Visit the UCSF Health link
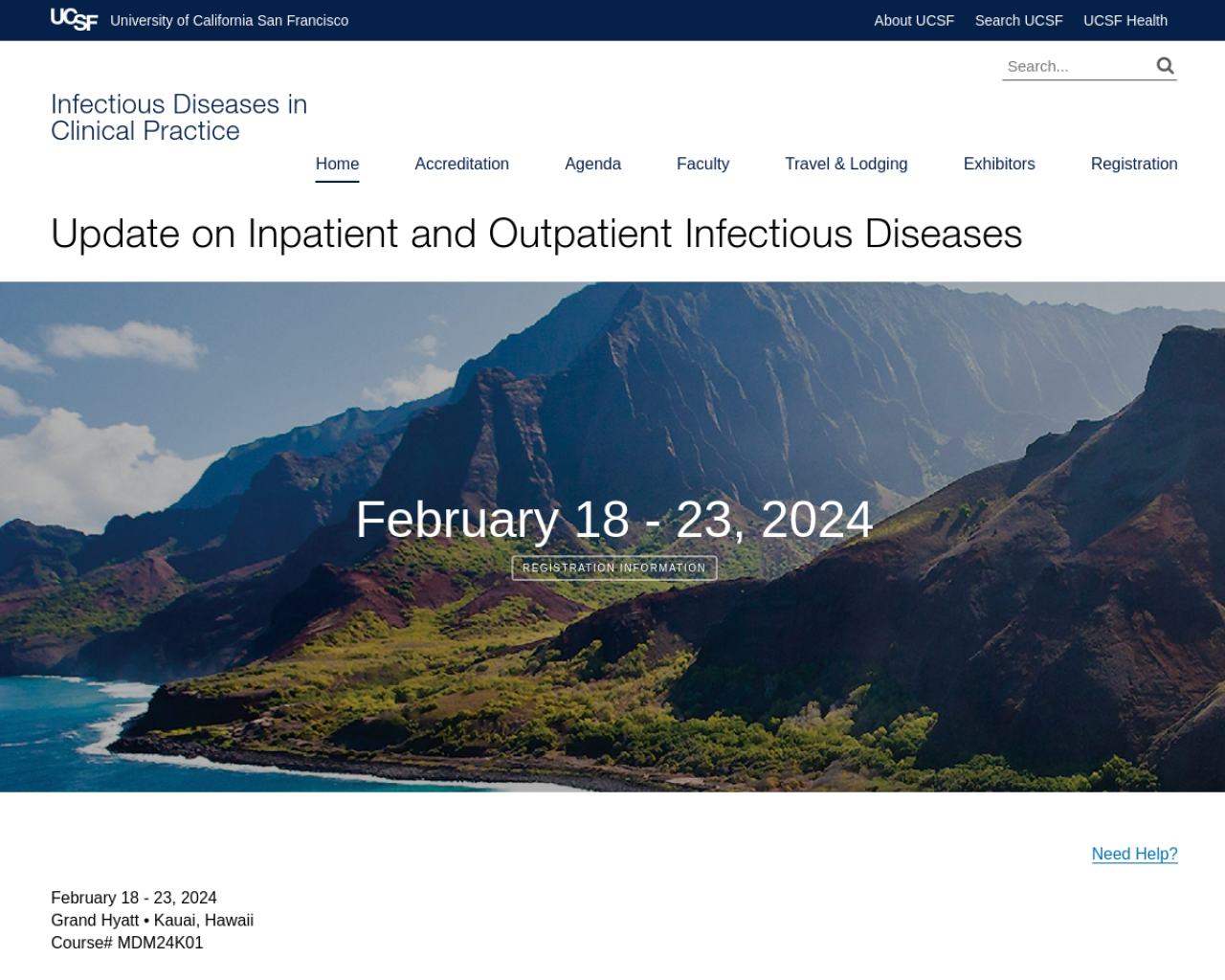Screen dimensions: 1225x980 point(1125,20)
